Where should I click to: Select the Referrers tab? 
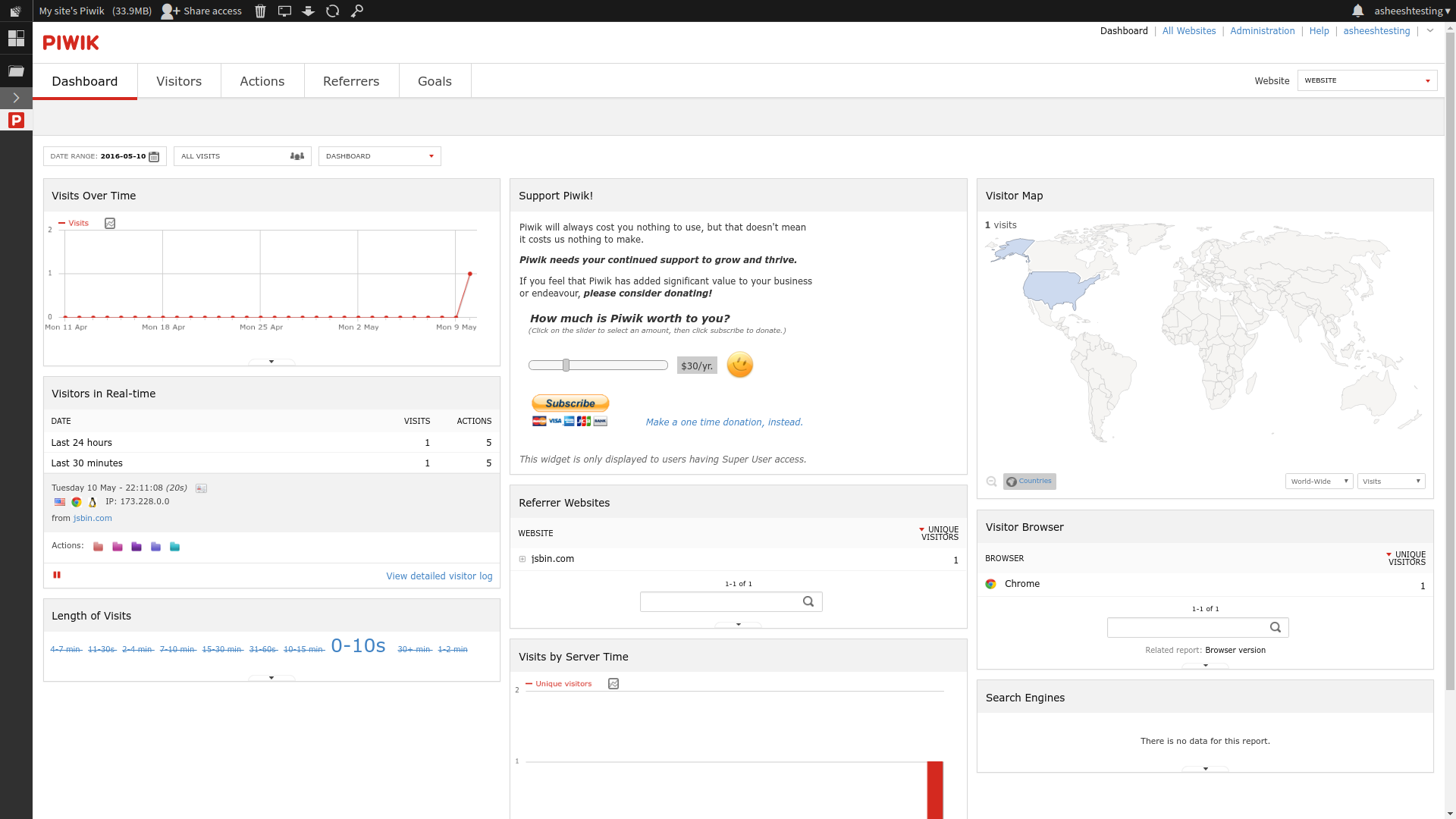pyautogui.click(x=351, y=81)
